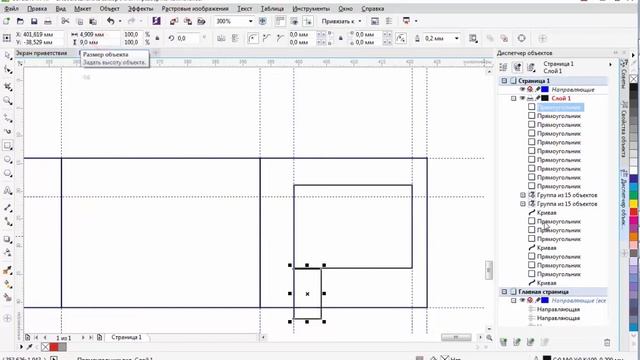Select the Freehand drawing tool
Screen dimensions: 640x360
pos(7,118)
